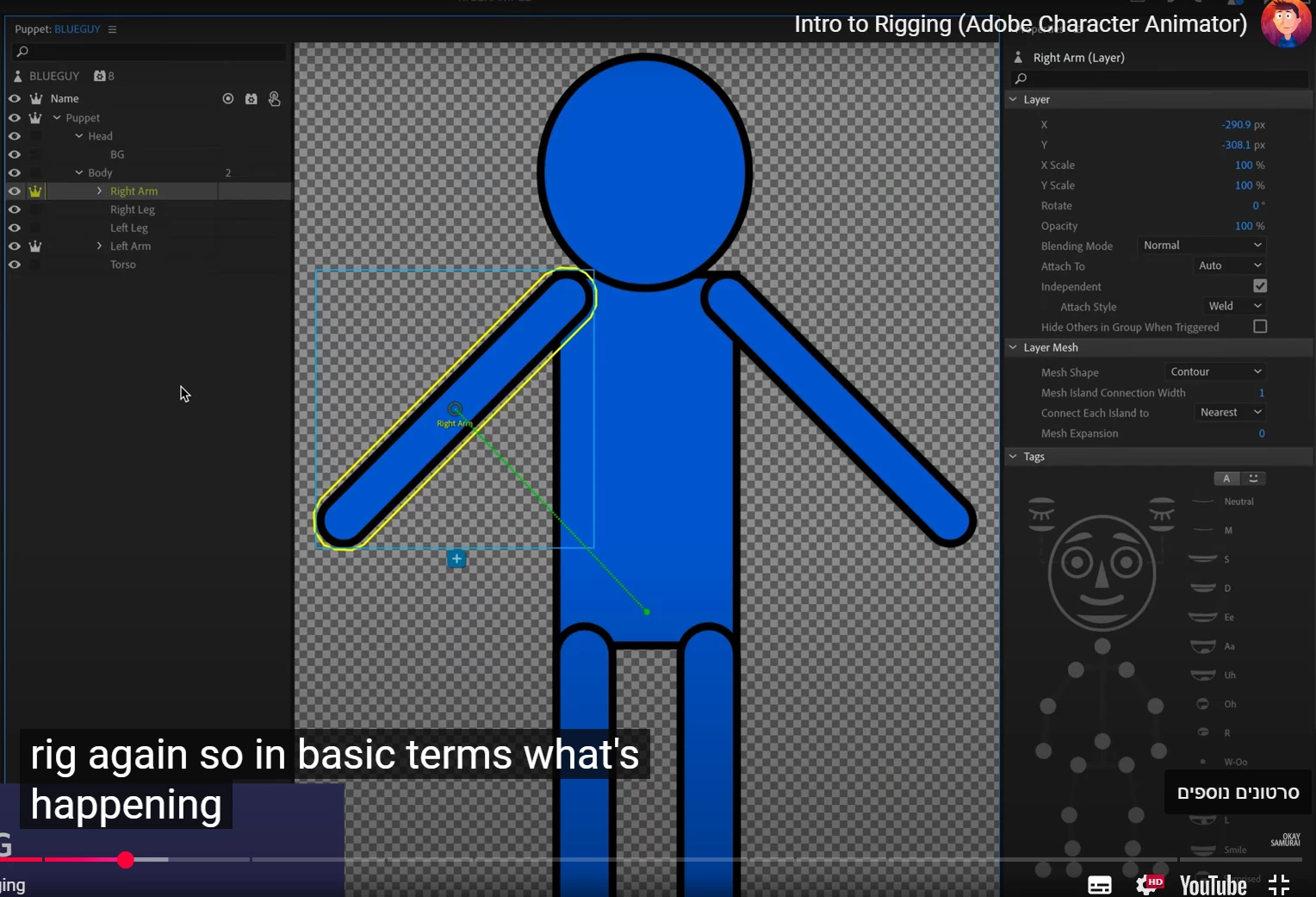Enable Hide Others in Group When Triggered
Screen dimensions: 1316x897
click(1260, 327)
